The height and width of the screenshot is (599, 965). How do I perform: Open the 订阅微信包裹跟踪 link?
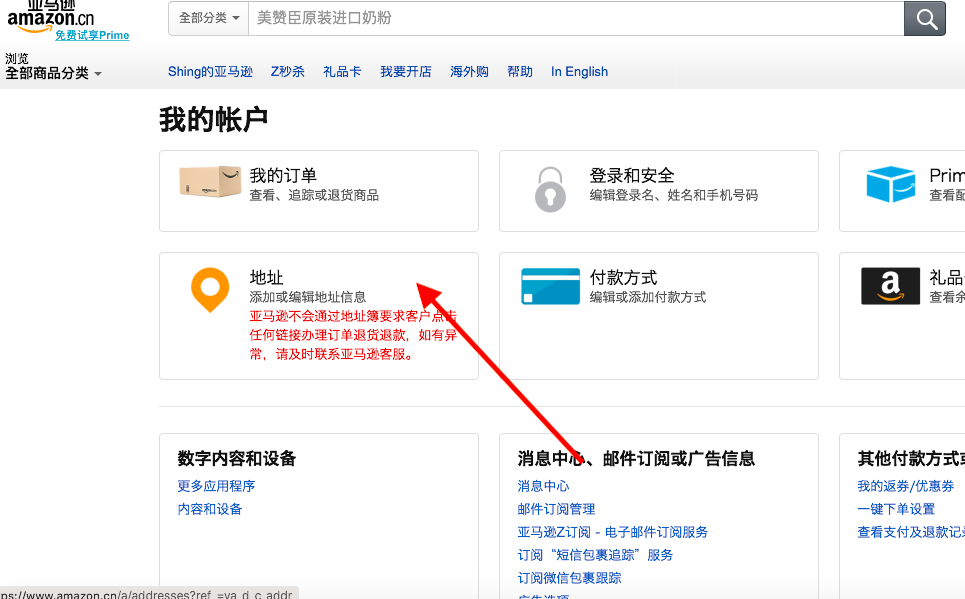[x=569, y=578]
